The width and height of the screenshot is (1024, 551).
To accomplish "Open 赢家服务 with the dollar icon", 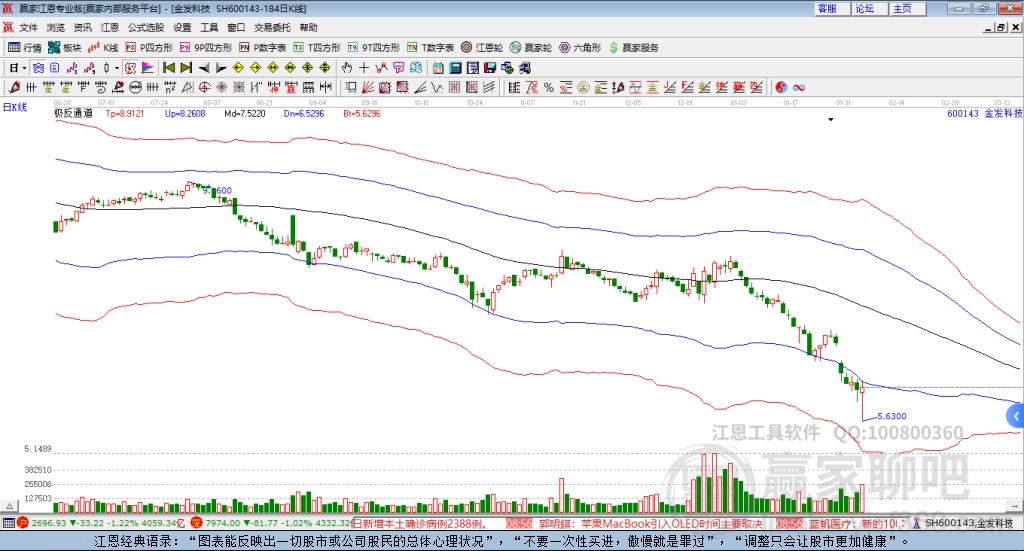I will pos(633,48).
